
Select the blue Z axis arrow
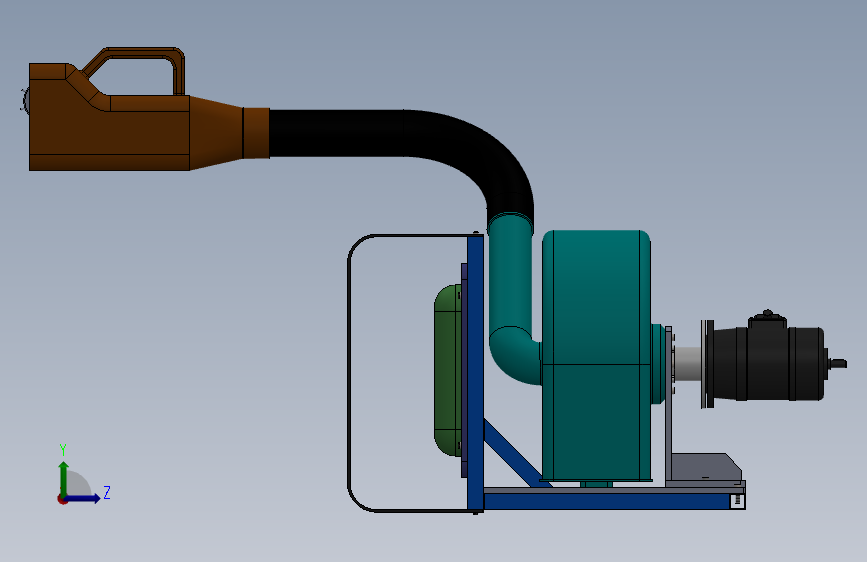click(x=83, y=498)
